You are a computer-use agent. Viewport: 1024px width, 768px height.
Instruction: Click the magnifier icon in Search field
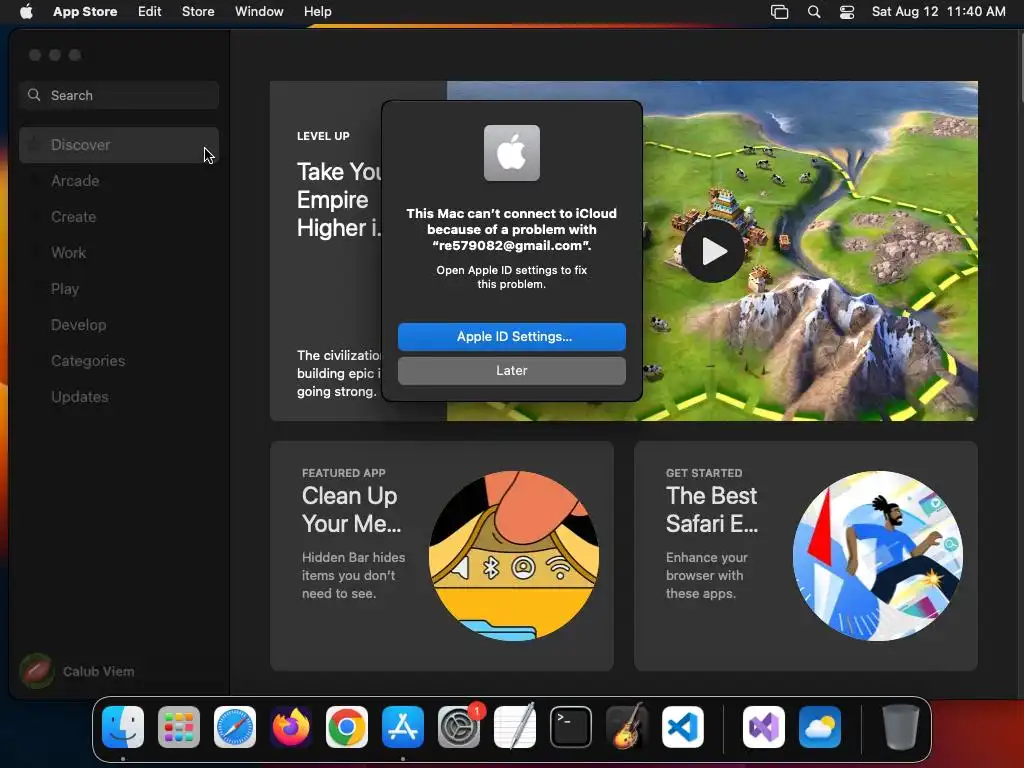tap(34, 95)
